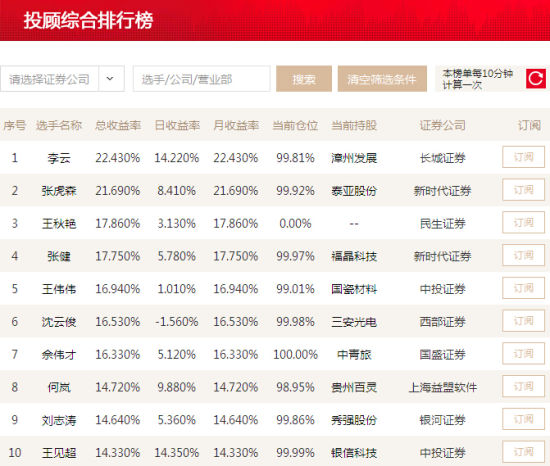Open player name 余伟才
Image resolution: width=550 pixels, height=466 pixels.
[x=59, y=354]
